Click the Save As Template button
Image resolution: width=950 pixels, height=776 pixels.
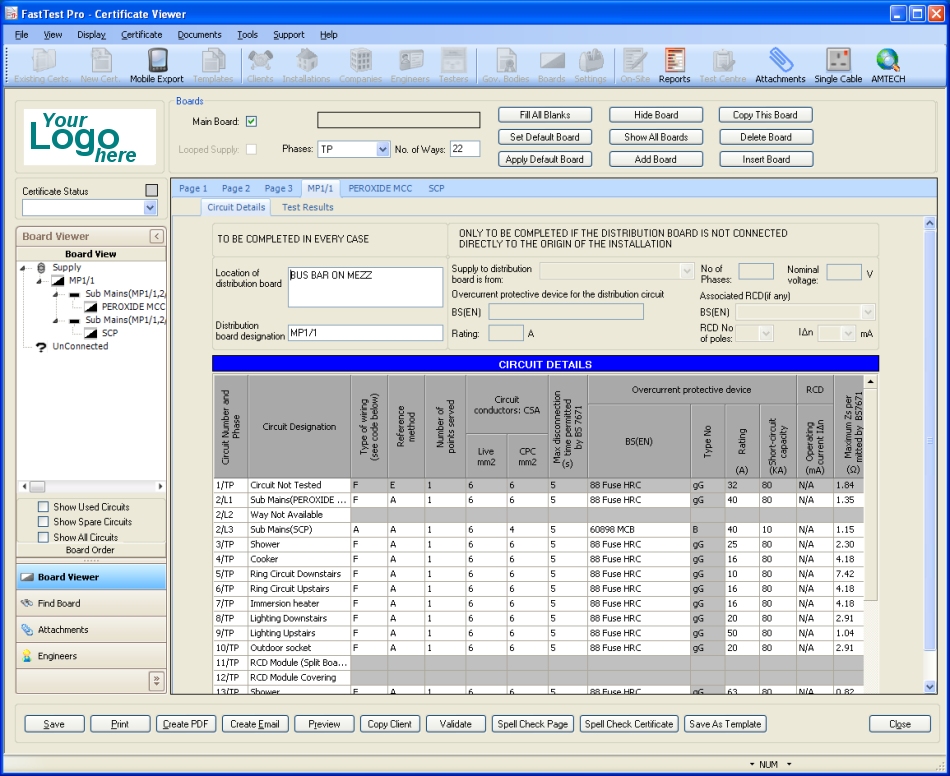pyautogui.click(x=725, y=724)
